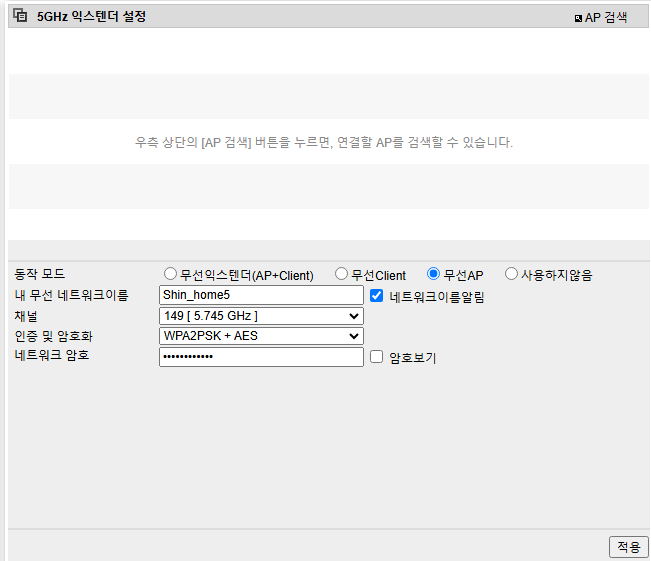Open the 채널 149 [5.745 GHz] dropdown
Viewport: 651px width, 561px height.
[261, 316]
